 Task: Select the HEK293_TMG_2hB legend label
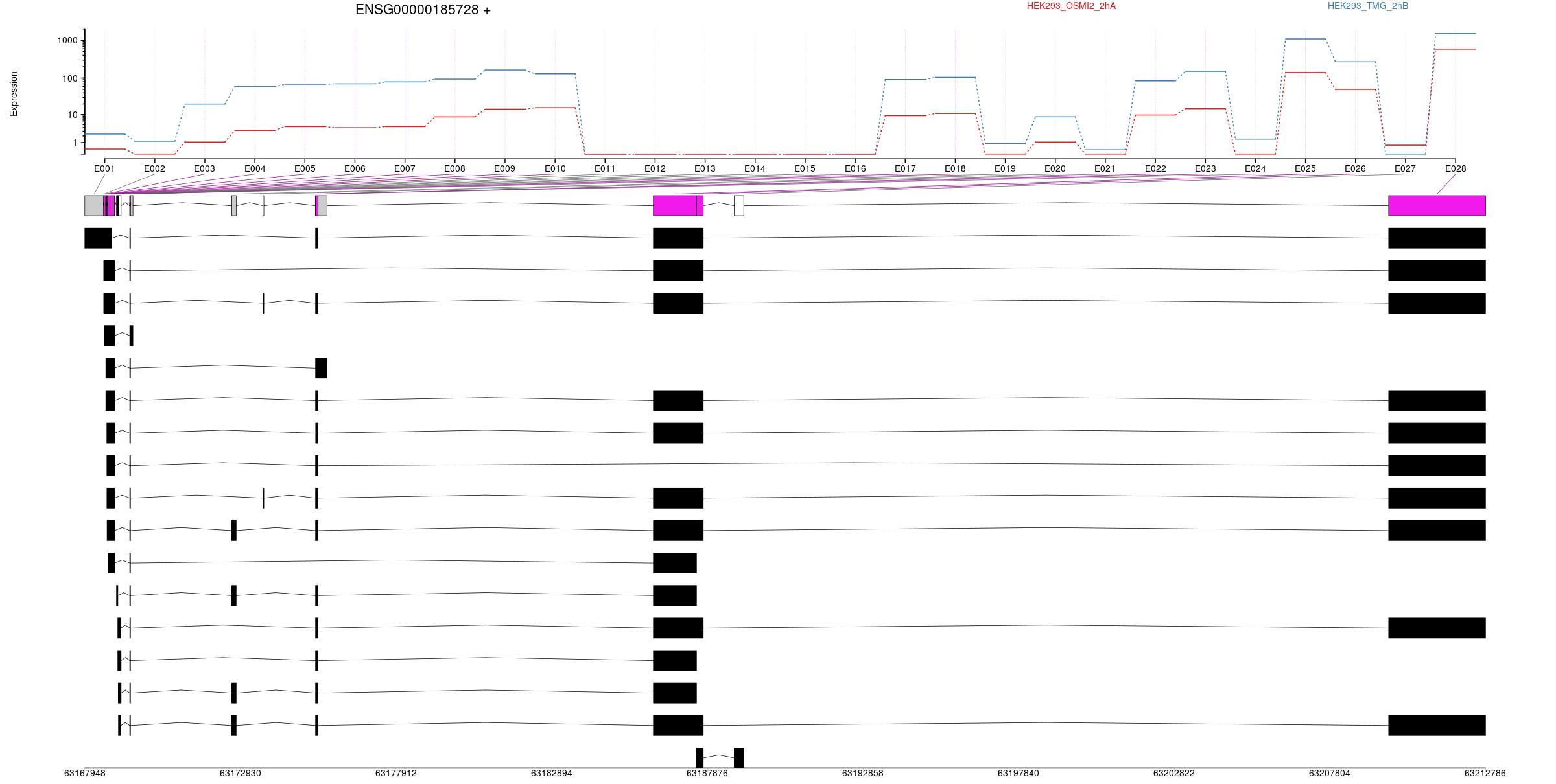pos(1368,6)
